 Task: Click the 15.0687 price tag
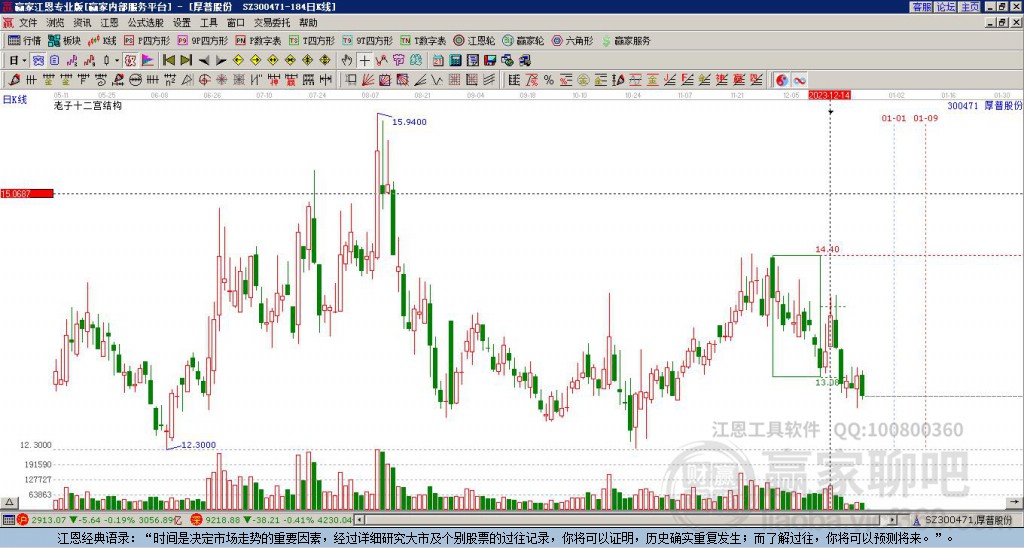tap(27, 194)
